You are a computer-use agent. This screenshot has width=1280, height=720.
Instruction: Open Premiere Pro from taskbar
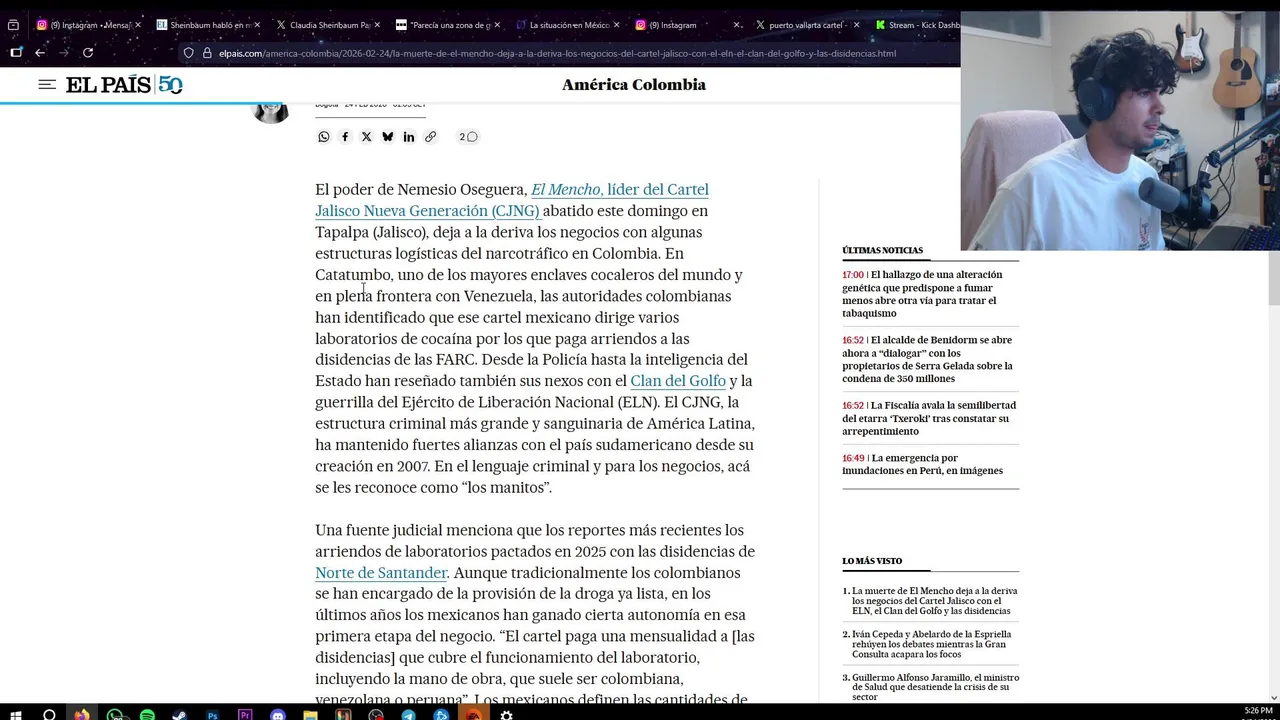pyautogui.click(x=245, y=715)
